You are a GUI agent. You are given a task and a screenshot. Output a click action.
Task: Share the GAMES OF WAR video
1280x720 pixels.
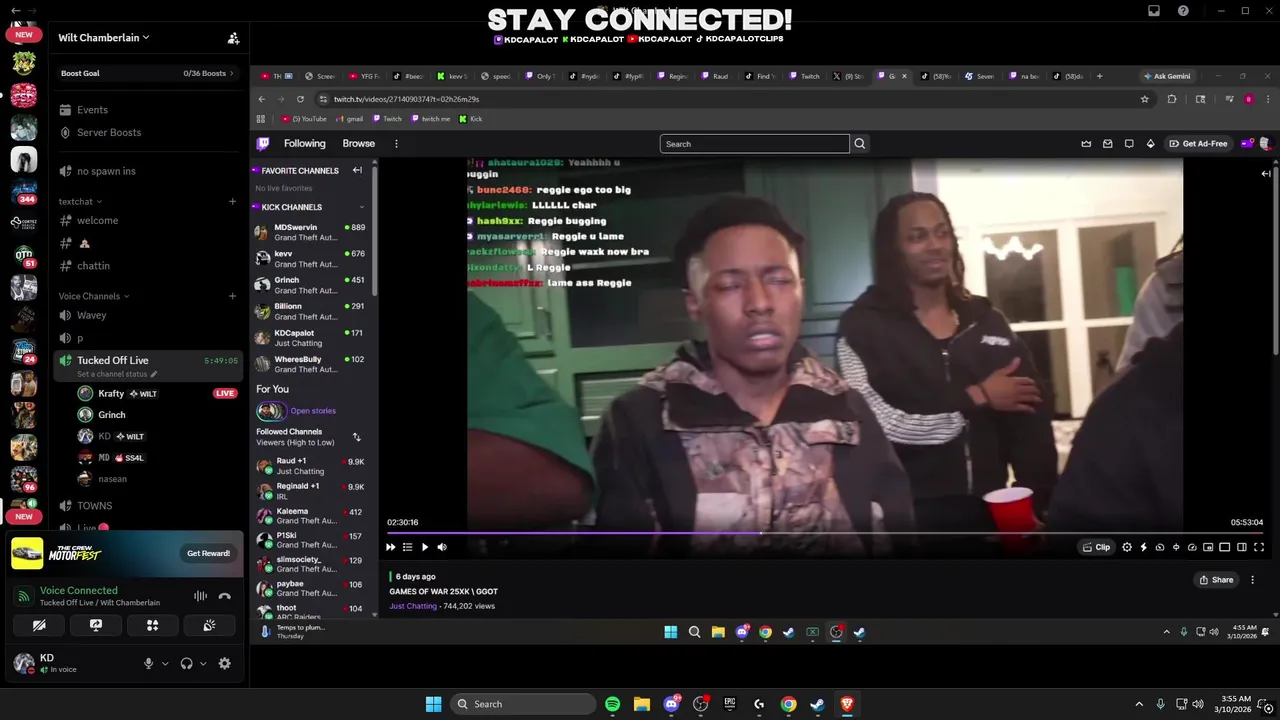click(1216, 580)
